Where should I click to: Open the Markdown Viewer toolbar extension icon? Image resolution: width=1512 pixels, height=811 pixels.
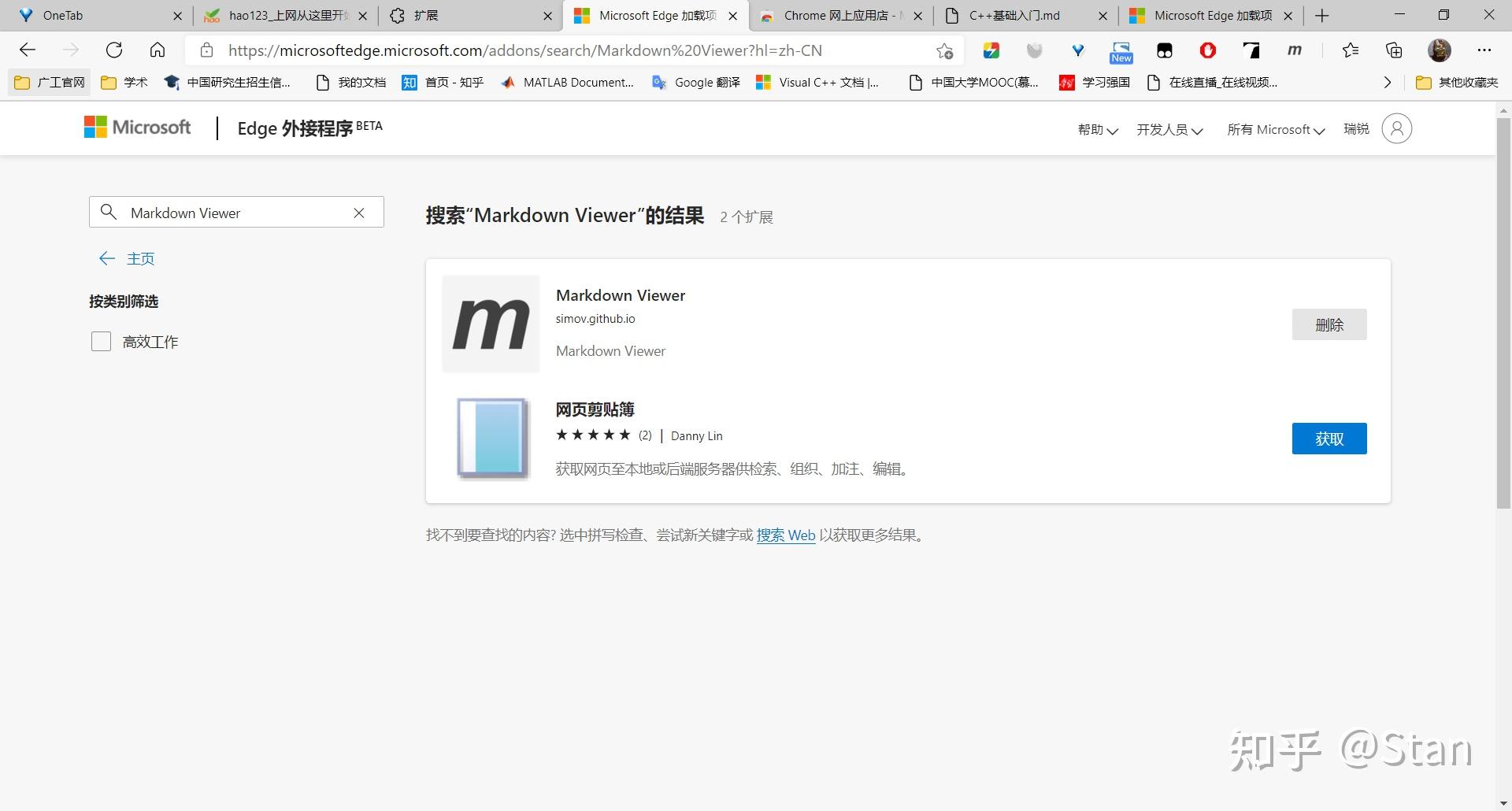pyautogui.click(x=1295, y=50)
